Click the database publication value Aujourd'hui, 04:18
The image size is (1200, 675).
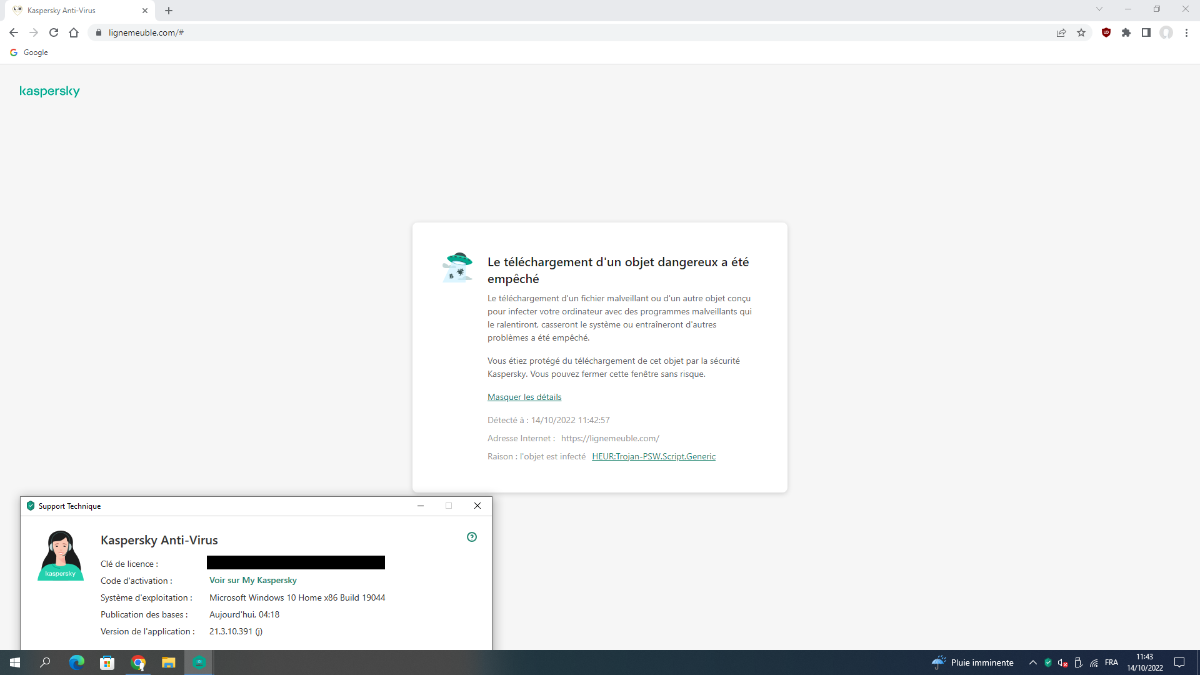(x=244, y=614)
